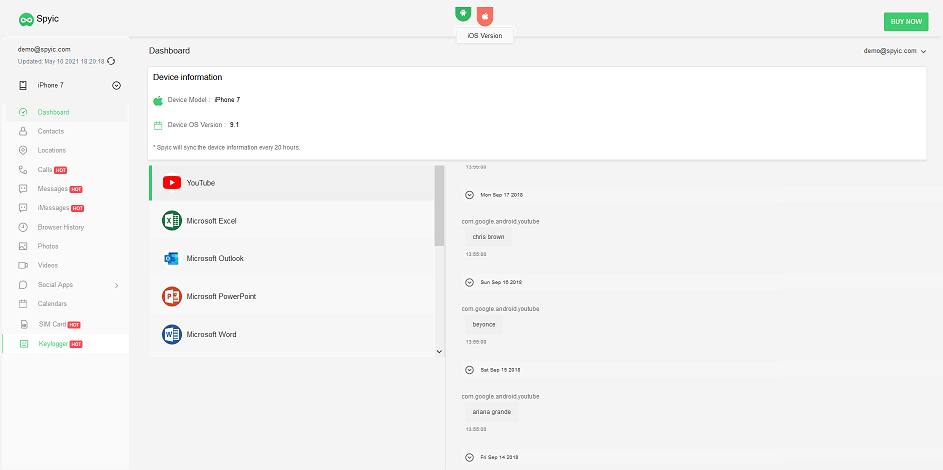The width and height of the screenshot is (943, 470).
Task: Click the Keylogger keyboard icon
Action: pyautogui.click(x=23, y=344)
